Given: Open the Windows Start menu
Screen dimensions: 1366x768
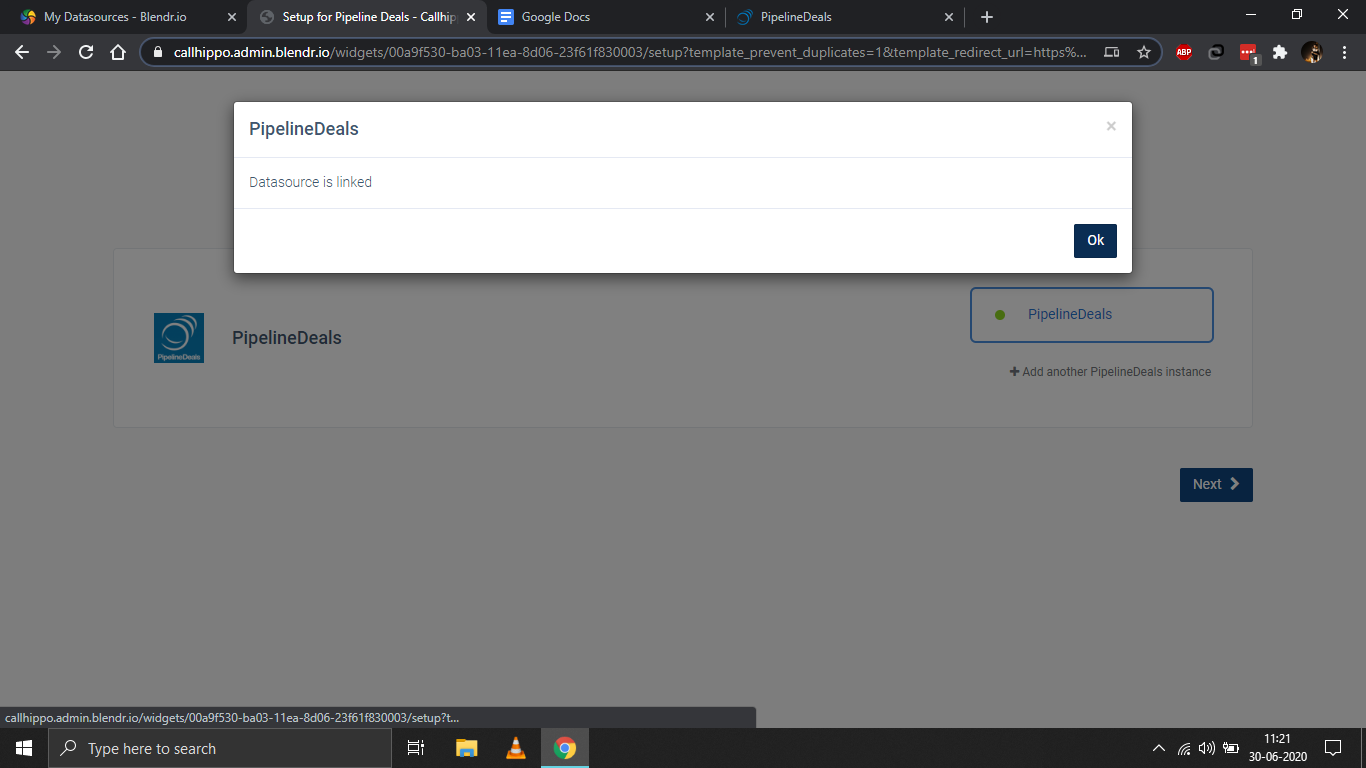Looking at the screenshot, I should 24,748.
